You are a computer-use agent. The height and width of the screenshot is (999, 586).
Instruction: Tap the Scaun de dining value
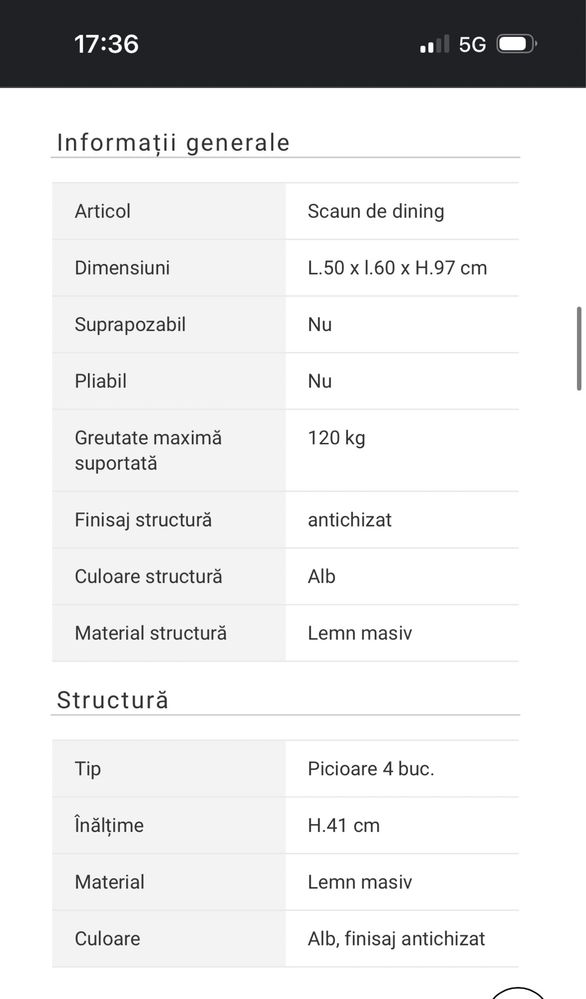pos(376,211)
